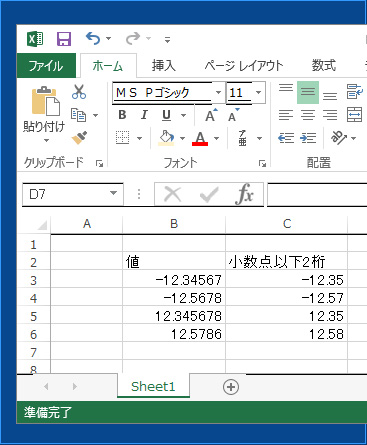Select the Format Painter brush icon
The height and width of the screenshot is (445, 367).
coord(79,137)
